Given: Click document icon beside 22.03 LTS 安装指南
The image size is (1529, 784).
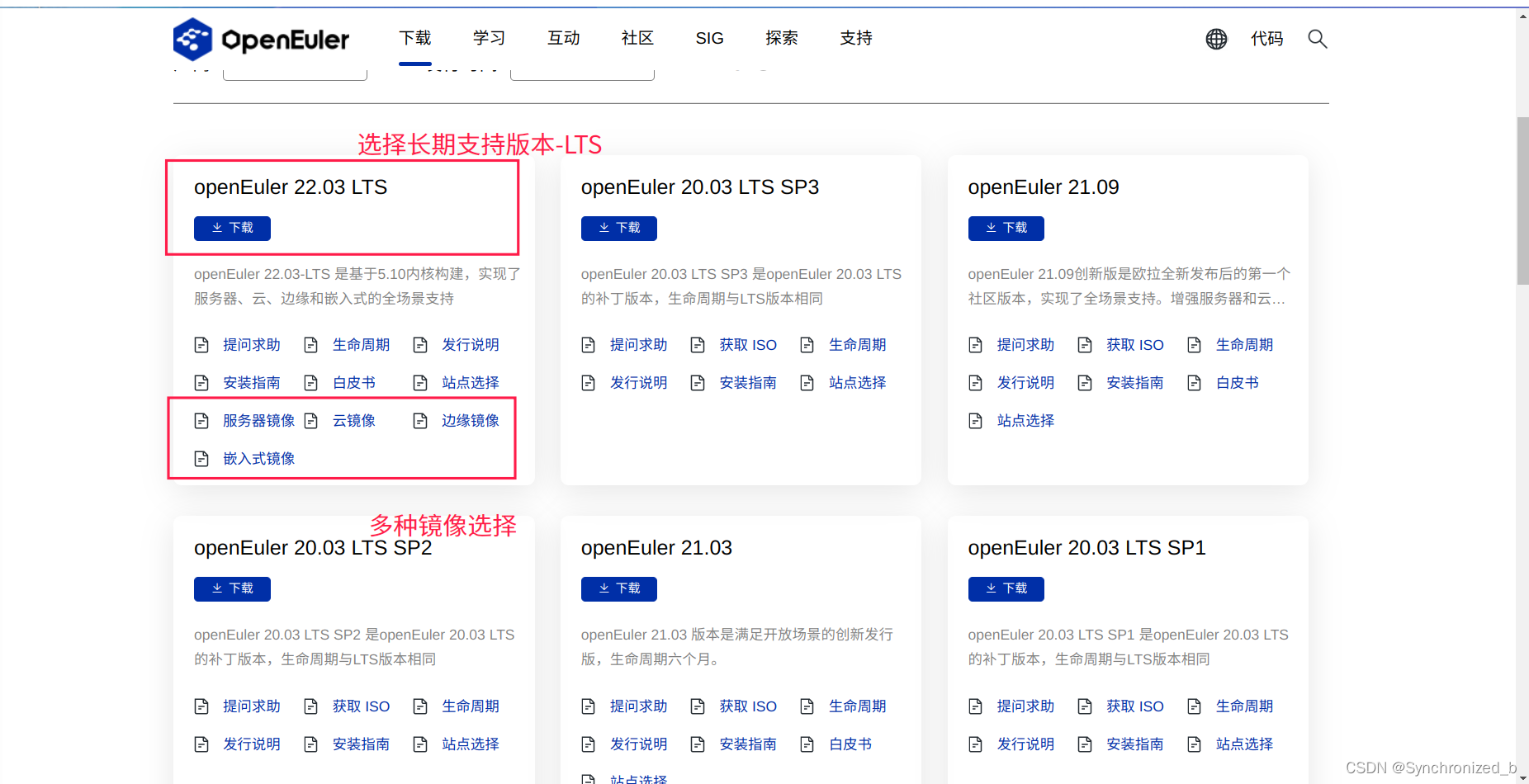Looking at the screenshot, I should tap(201, 383).
